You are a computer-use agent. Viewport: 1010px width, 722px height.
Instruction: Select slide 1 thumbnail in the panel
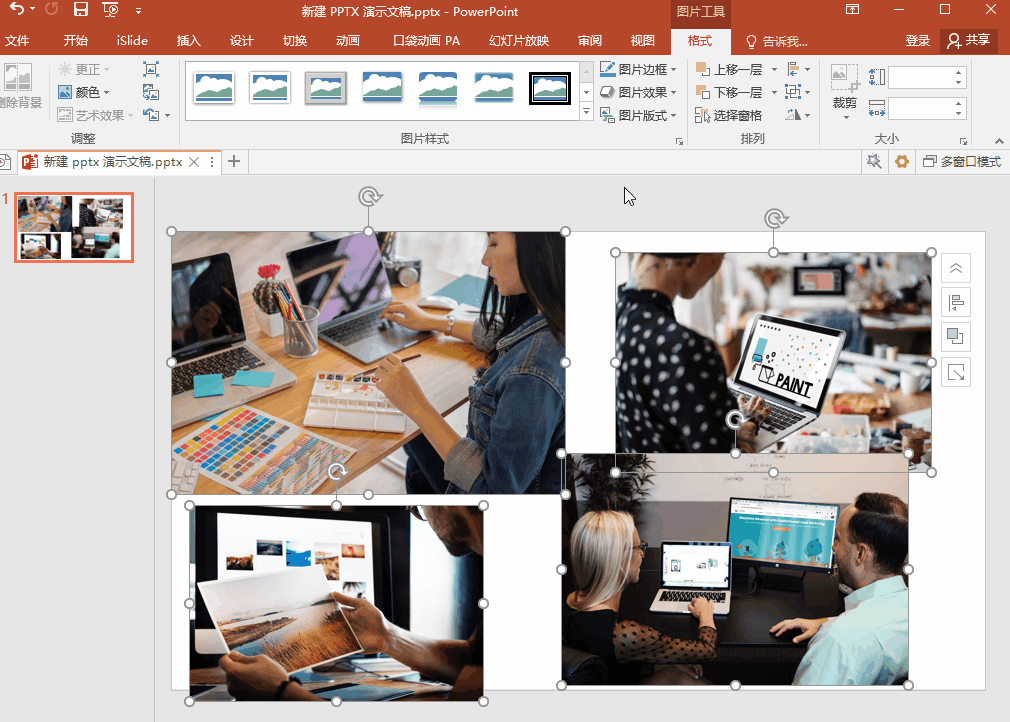pos(74,228)
